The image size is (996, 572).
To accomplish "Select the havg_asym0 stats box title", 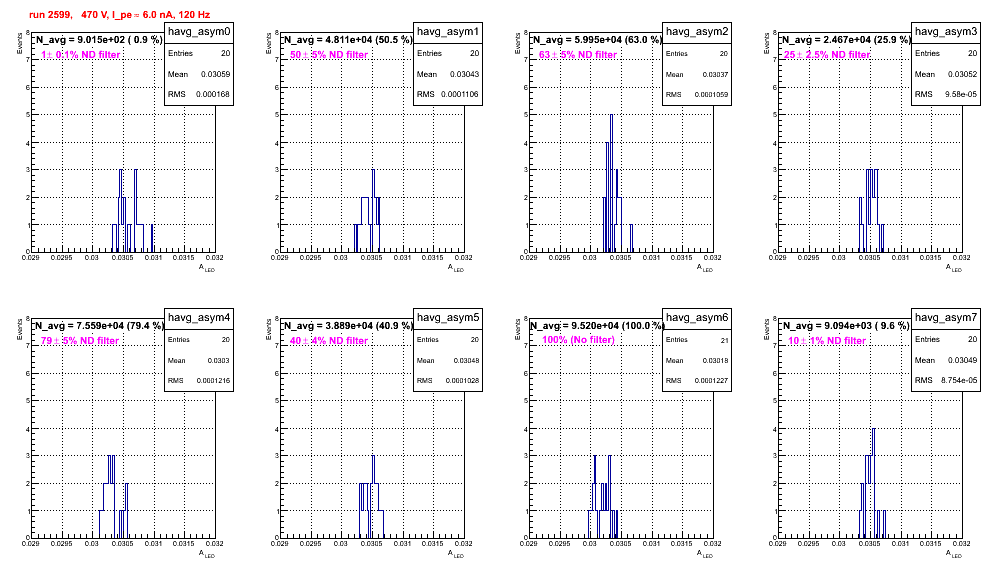I will click(199, 32).
